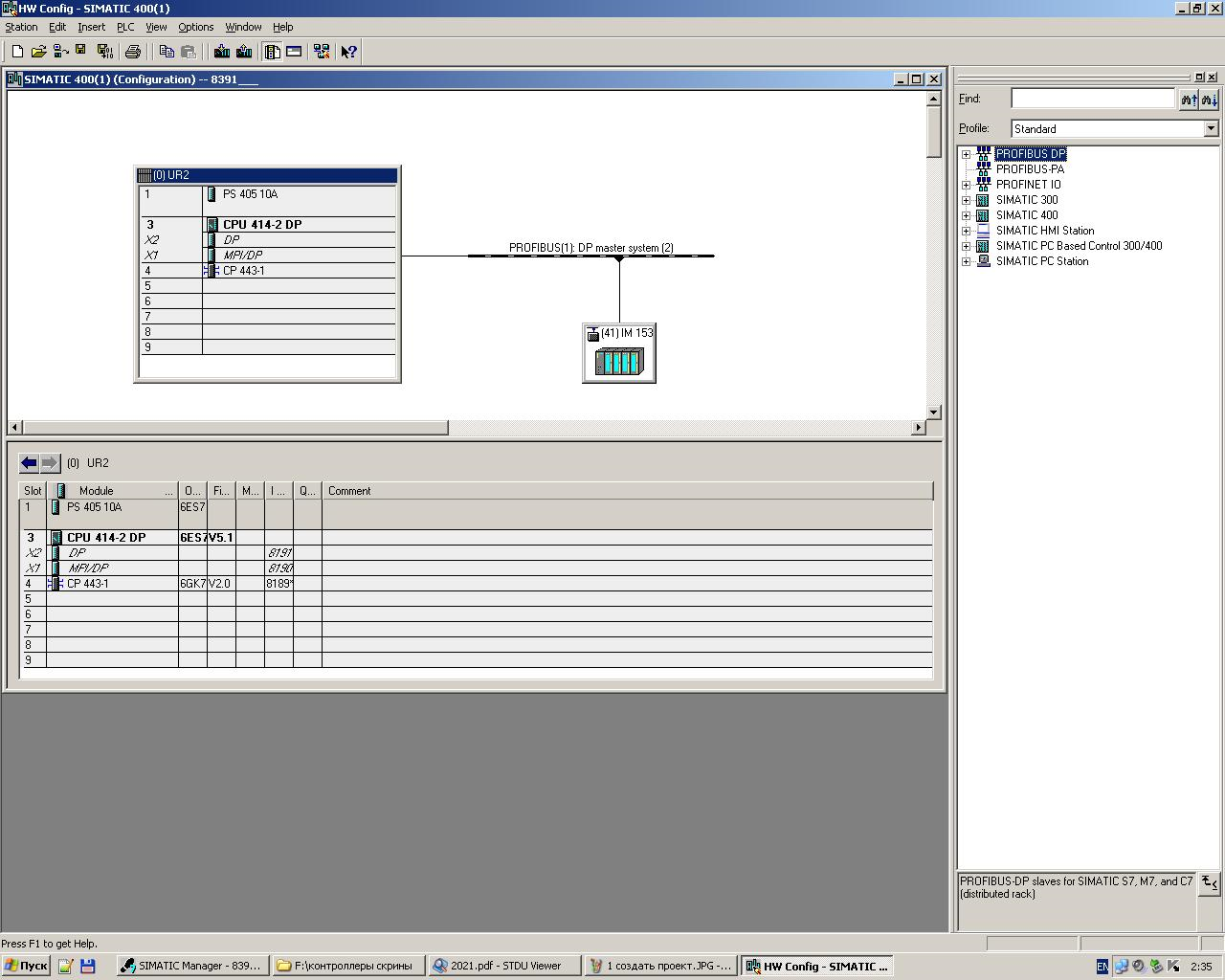The width and height of the screenshot is (1225, 980).
Task: Click the Open ONLINE toolbar icon
Action: pos(59,52)
